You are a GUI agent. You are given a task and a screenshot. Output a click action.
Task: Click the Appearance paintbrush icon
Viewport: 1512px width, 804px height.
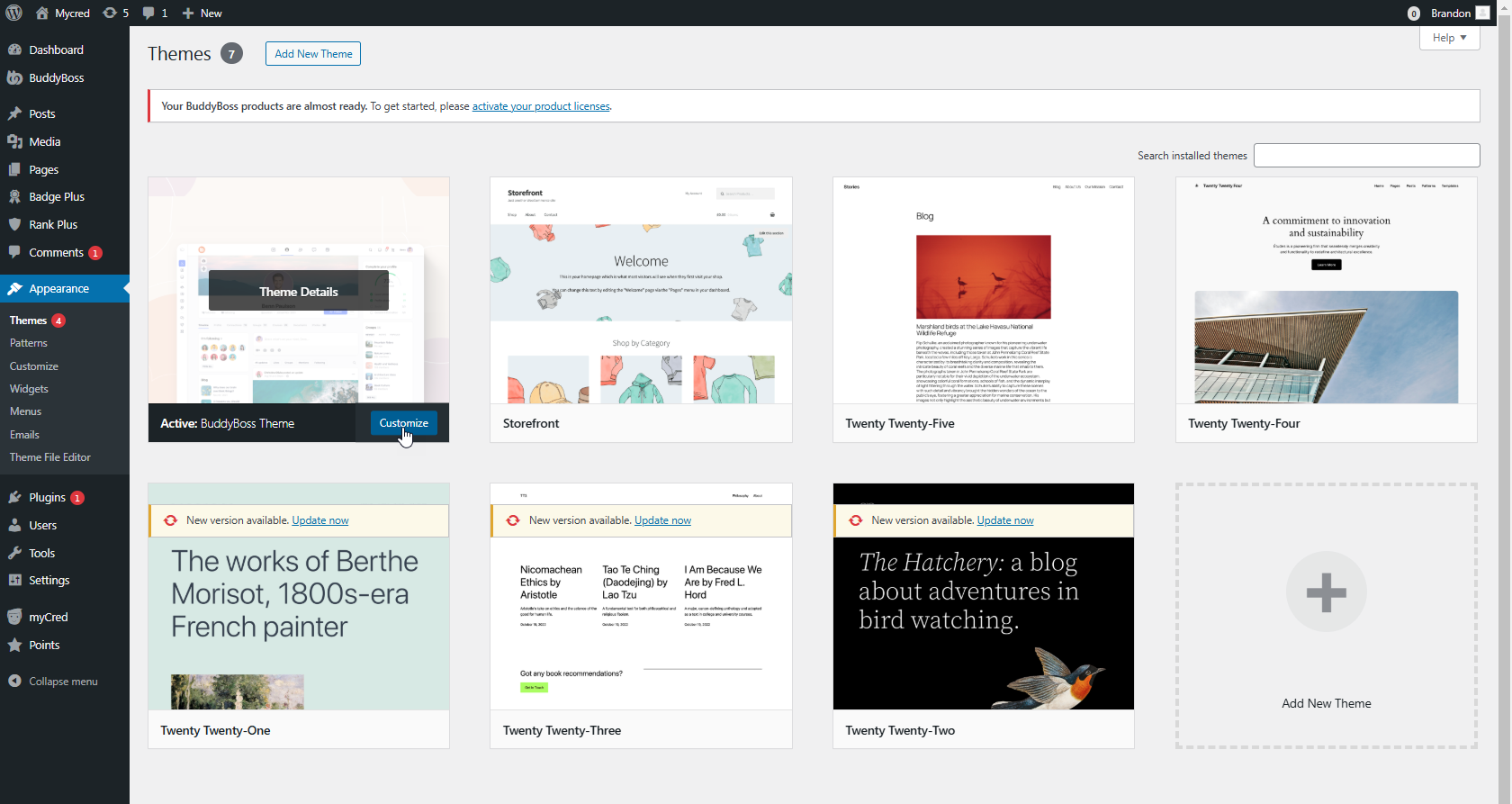pos(14,288)
